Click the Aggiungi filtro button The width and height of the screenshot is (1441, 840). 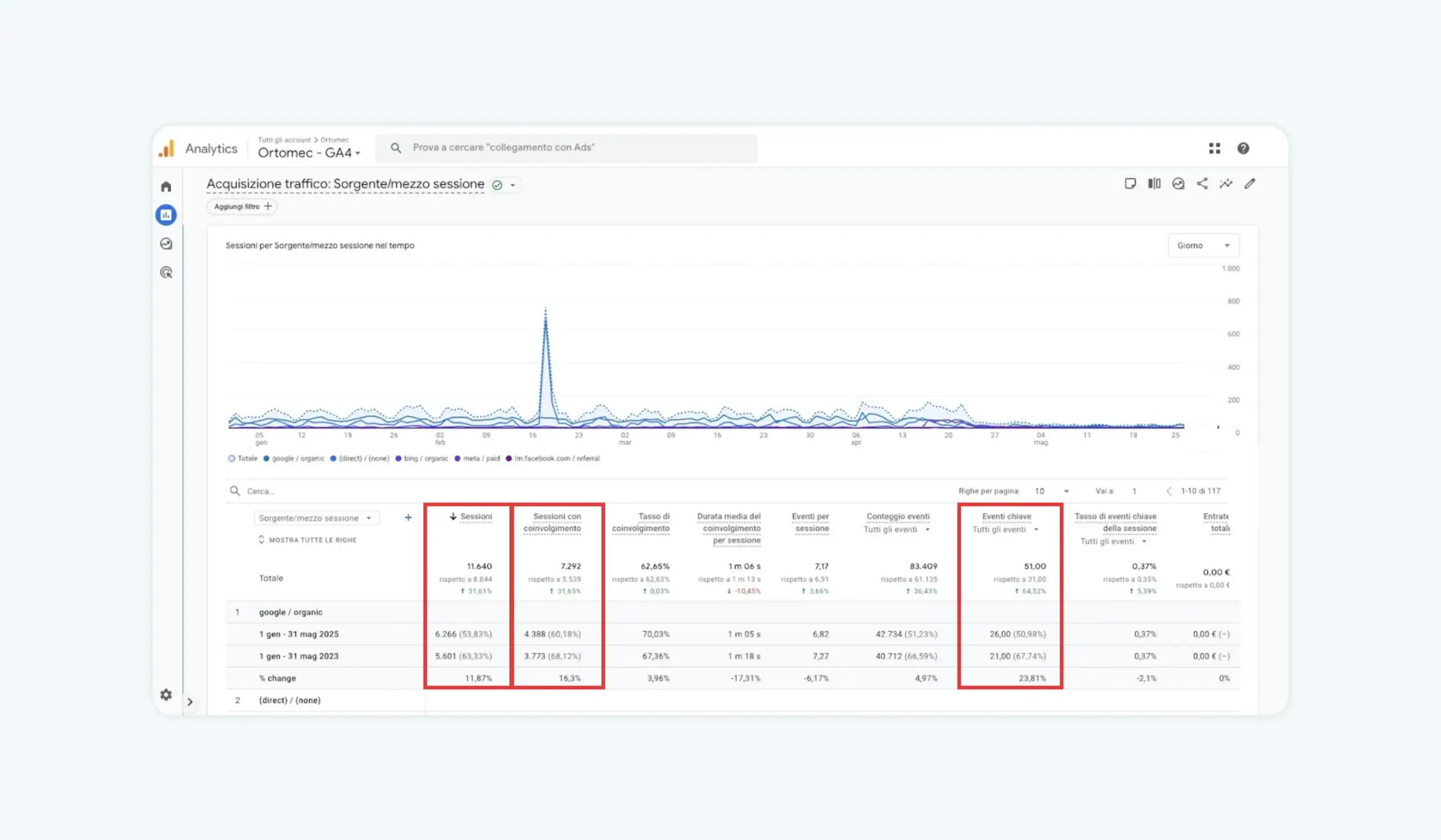pyautogui.click(x=242, y=207)
